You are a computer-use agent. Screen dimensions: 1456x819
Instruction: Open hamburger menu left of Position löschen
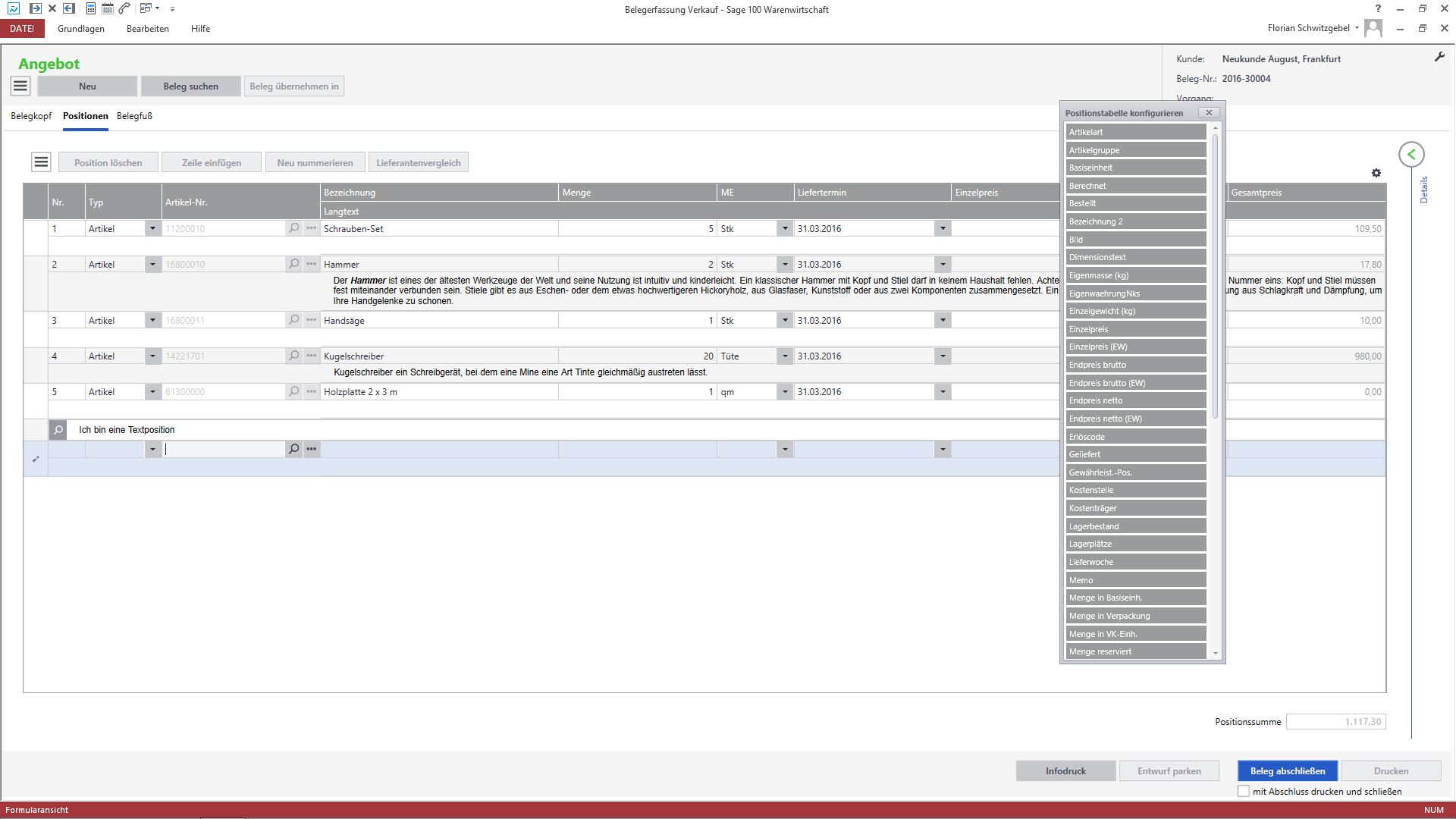41,162
